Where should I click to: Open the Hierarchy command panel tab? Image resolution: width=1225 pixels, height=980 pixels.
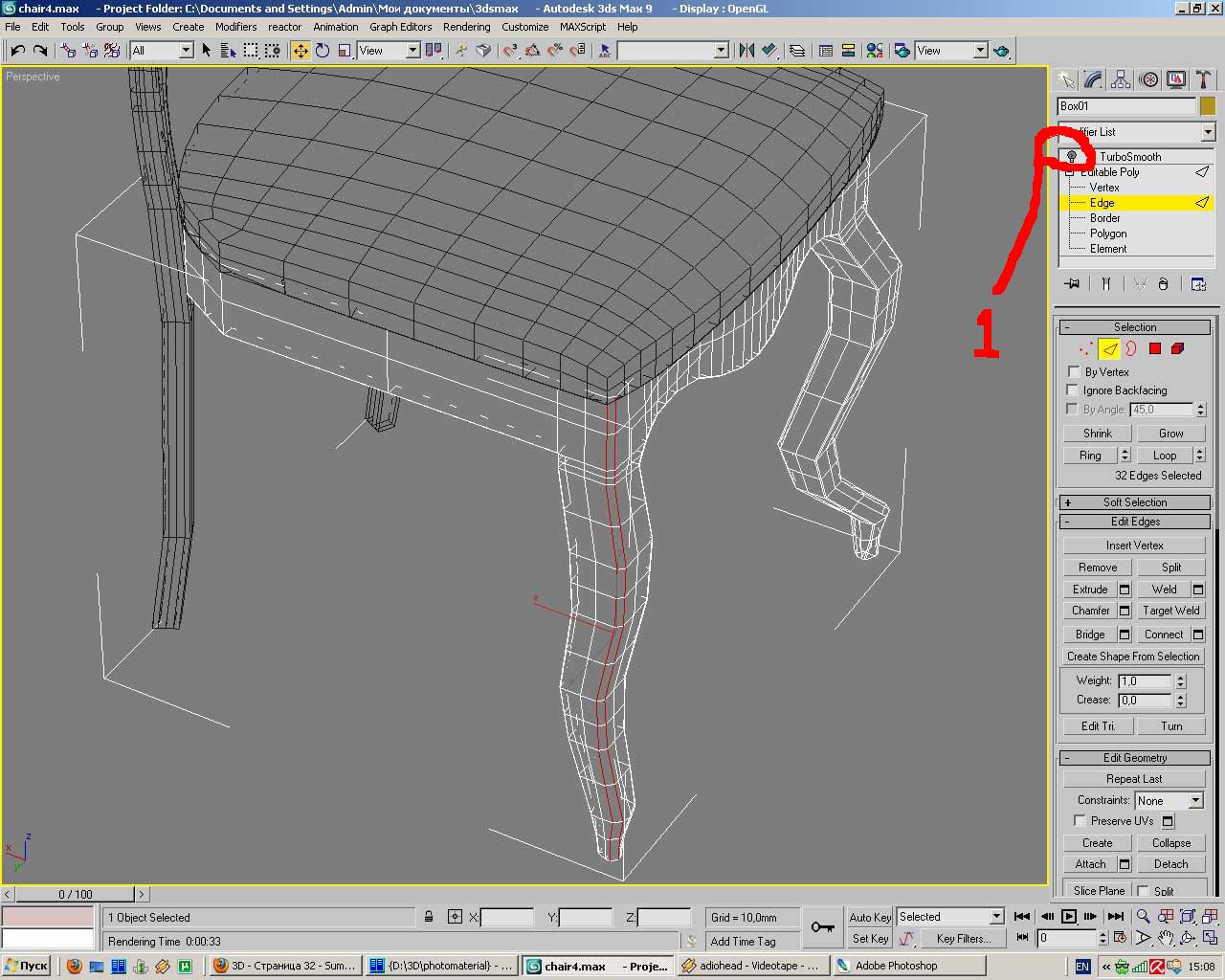click(x=1121, y=80)
